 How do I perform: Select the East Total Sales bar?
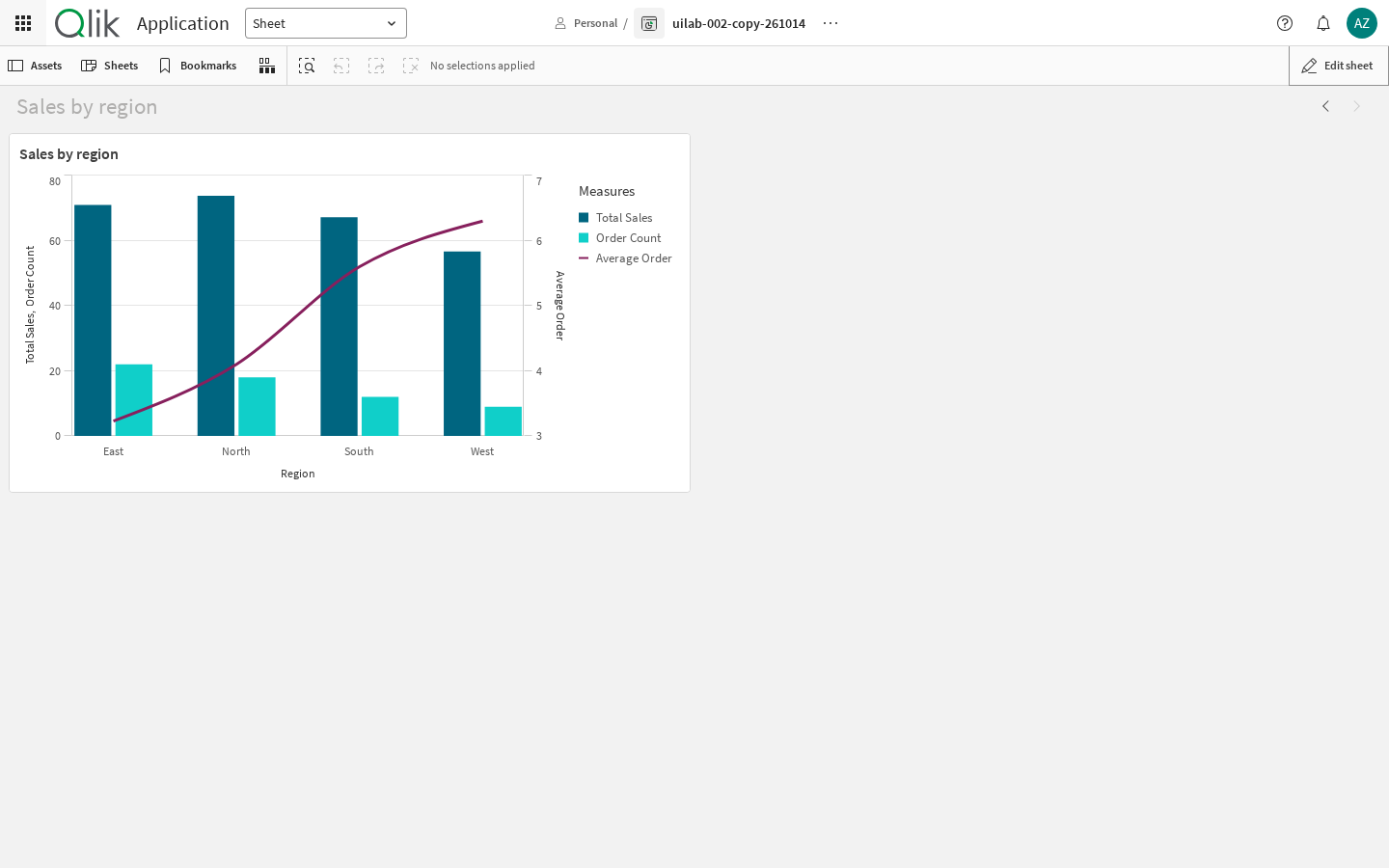(x=93, y=320)
